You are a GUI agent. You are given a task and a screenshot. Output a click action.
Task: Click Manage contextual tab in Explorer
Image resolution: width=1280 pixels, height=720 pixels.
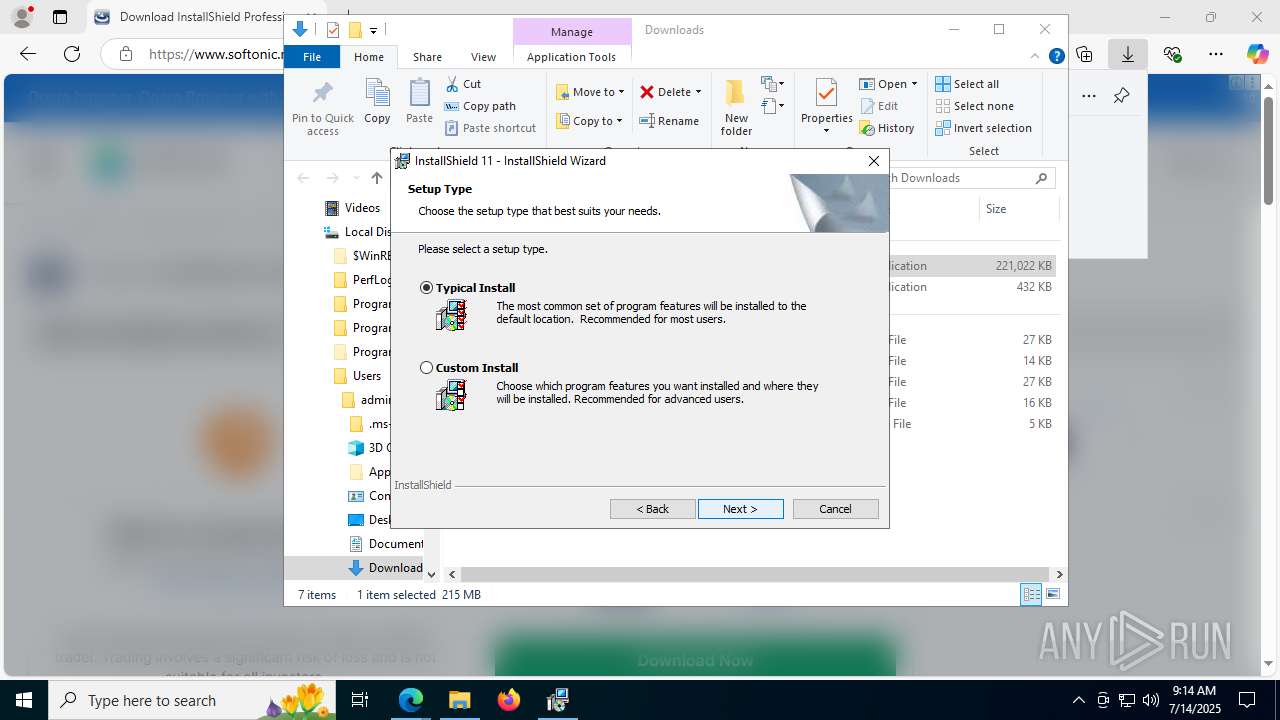(572, 31)
